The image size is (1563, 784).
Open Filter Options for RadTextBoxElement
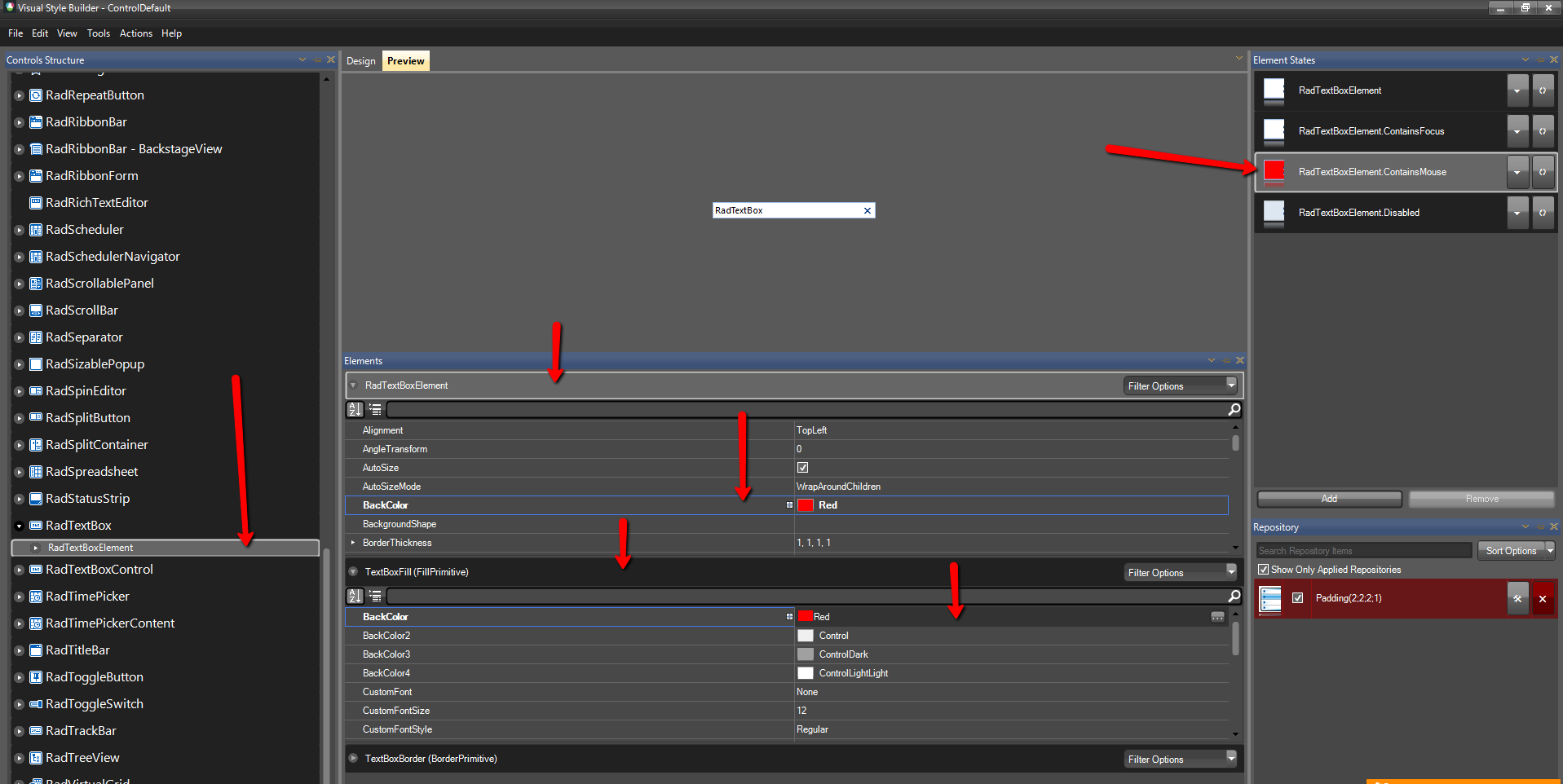[1180, 385]
